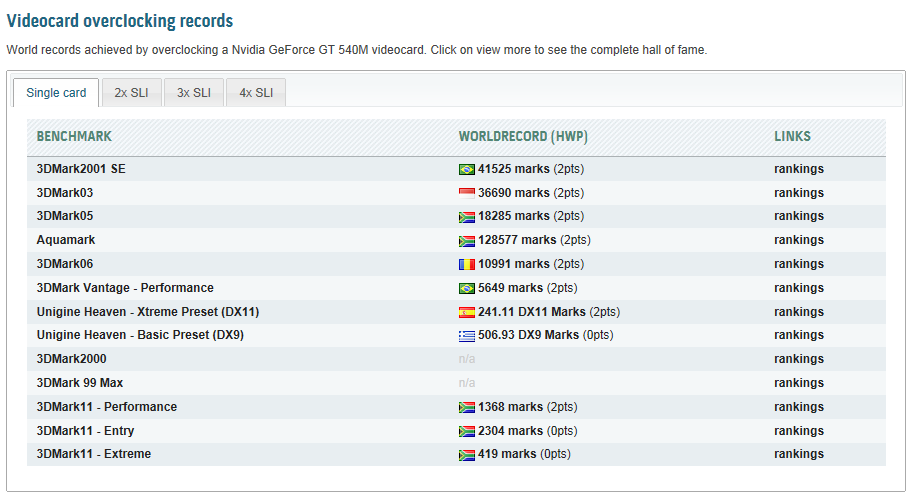This screenshot has height=500, width=914.
Task: Click the 419 marks record score
Action: click(507, 453)
